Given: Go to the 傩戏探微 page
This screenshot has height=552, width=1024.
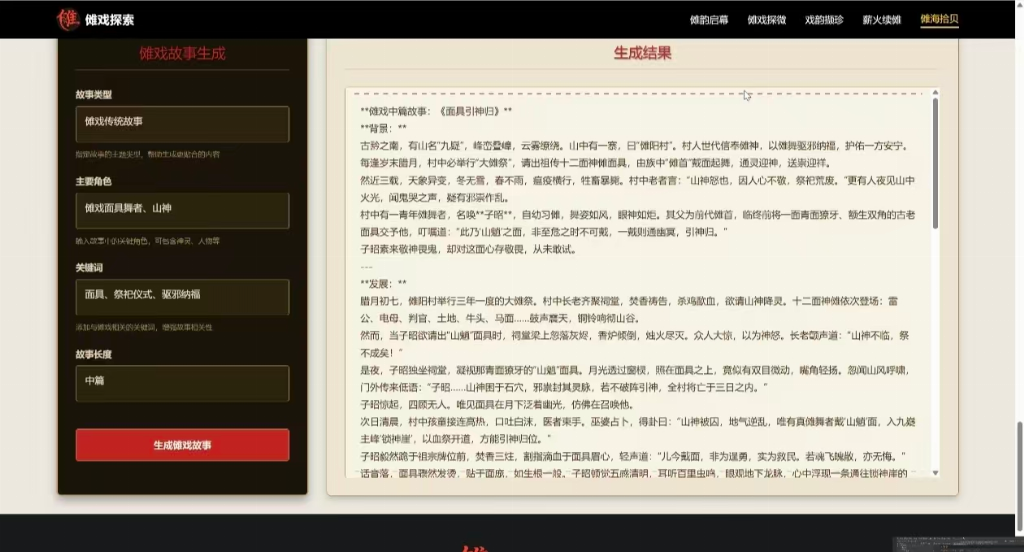Looking at the screenshot, I should [x=767, y=20].
